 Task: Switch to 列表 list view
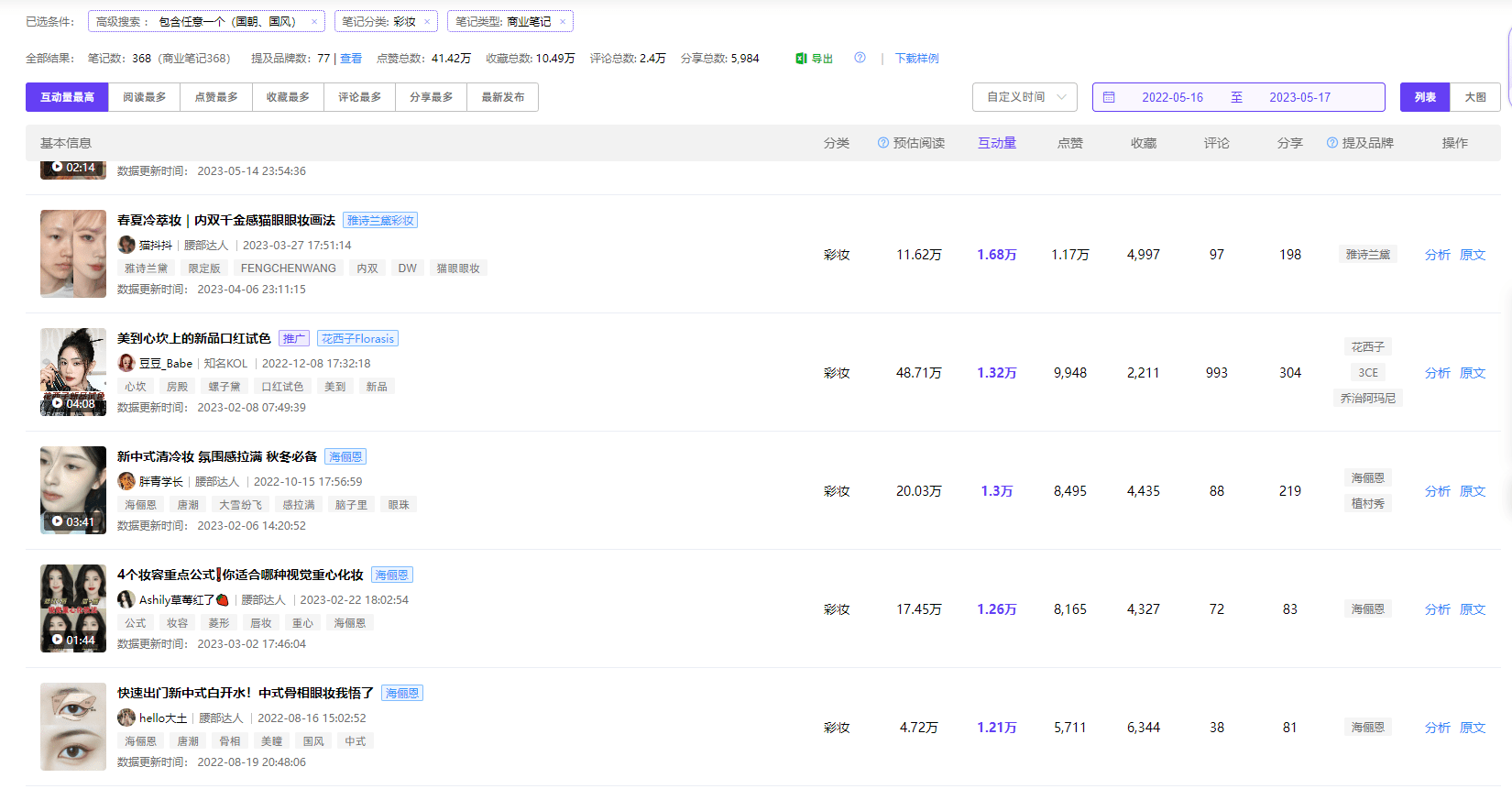[x=1425, y=97]
